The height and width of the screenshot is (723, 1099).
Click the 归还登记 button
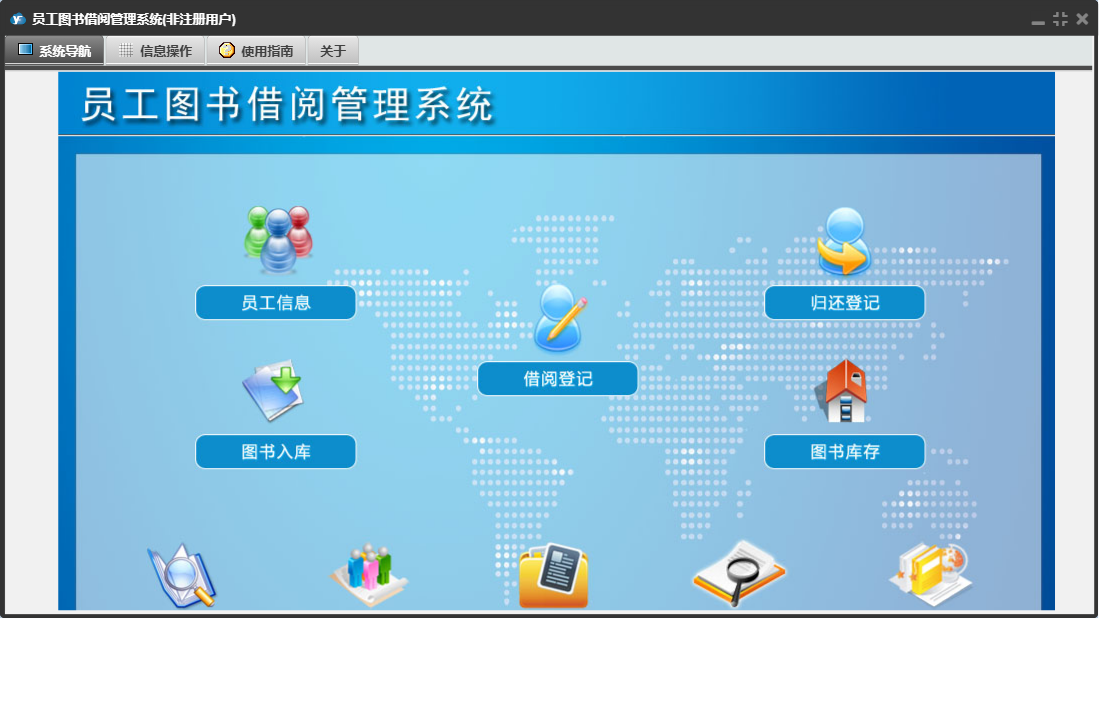pos(845,303)
